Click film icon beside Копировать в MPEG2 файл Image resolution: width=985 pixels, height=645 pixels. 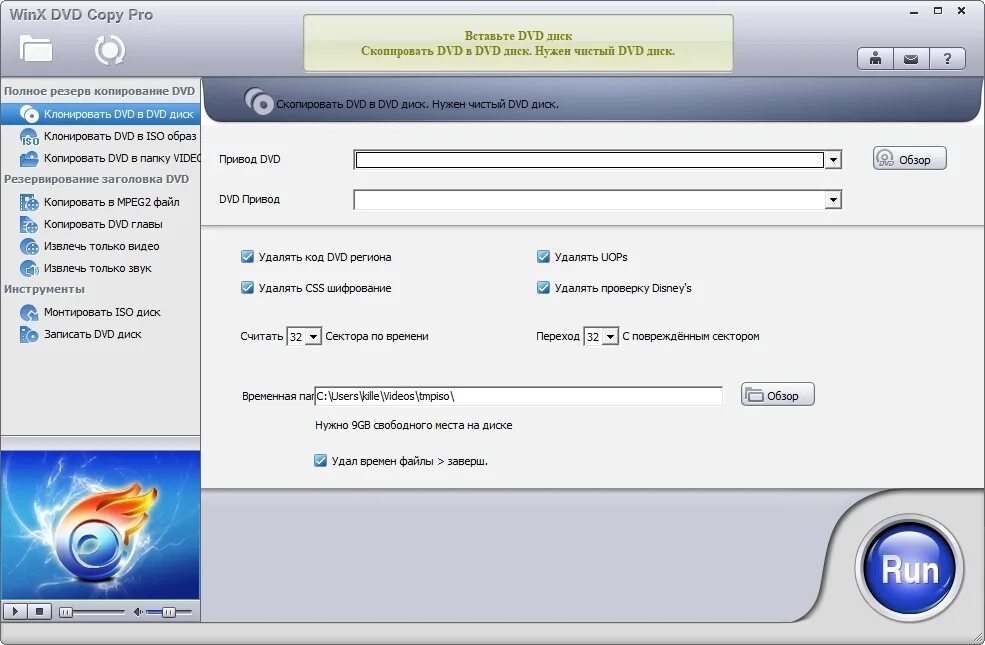29,202
